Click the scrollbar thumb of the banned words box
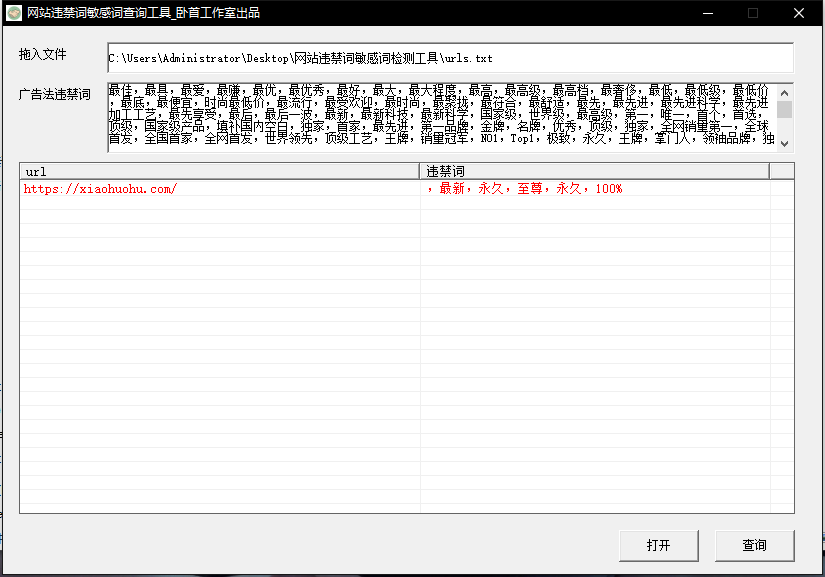 tap(784, 109)
